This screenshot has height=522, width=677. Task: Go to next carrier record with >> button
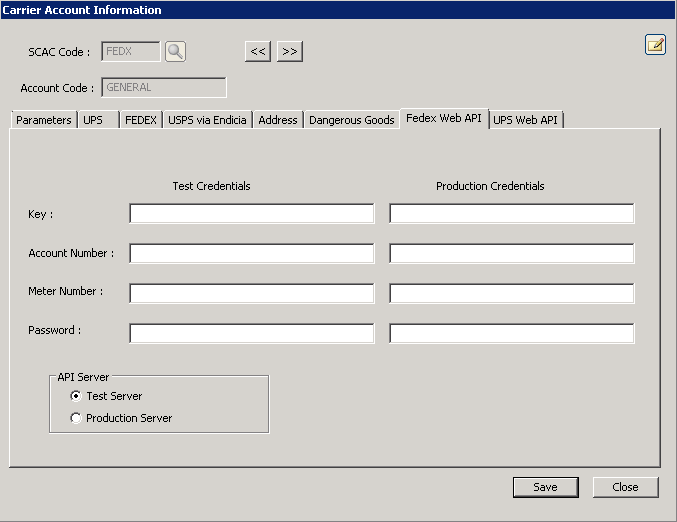pos(290,51)
